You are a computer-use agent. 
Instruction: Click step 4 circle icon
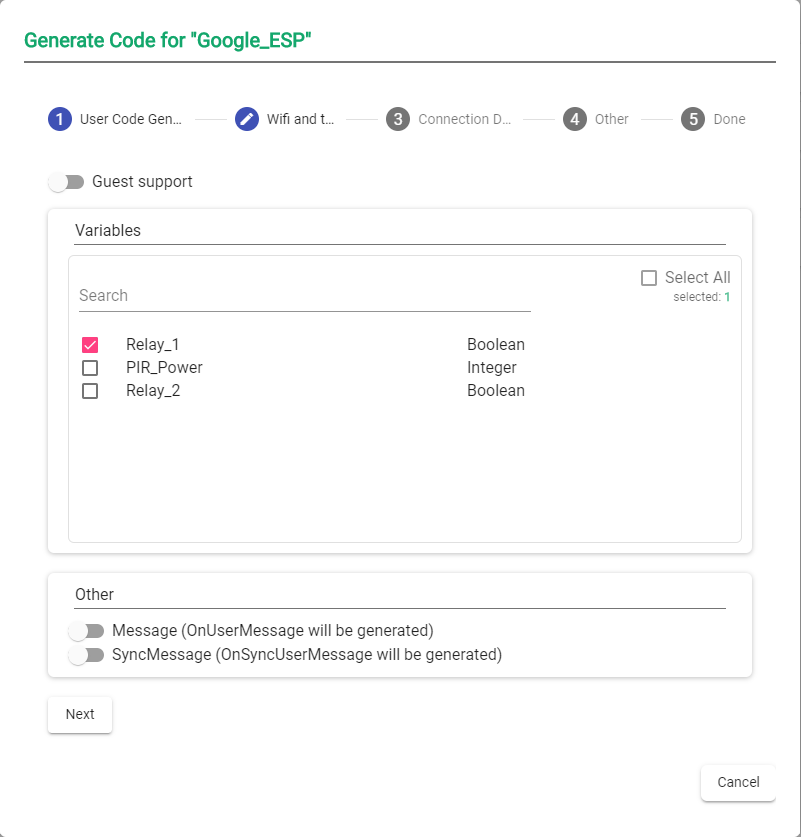575,119
